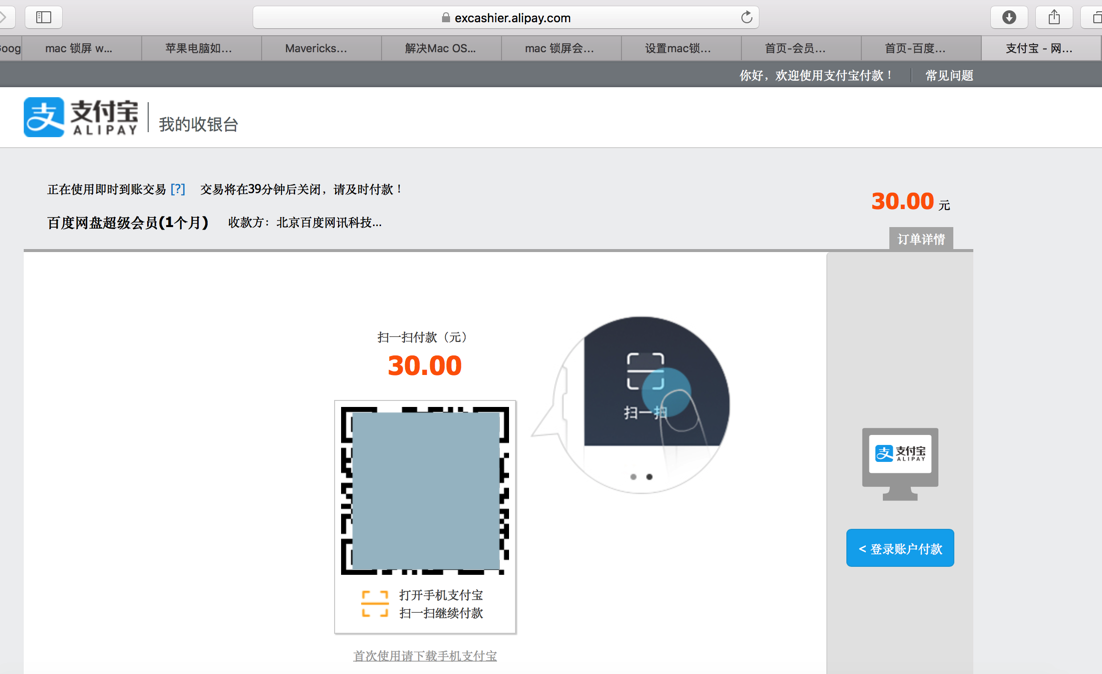Screen dimensions: 1102x674
Task: Switch to the "解决Mac OS..." tab
Action: tap(441, 48)
